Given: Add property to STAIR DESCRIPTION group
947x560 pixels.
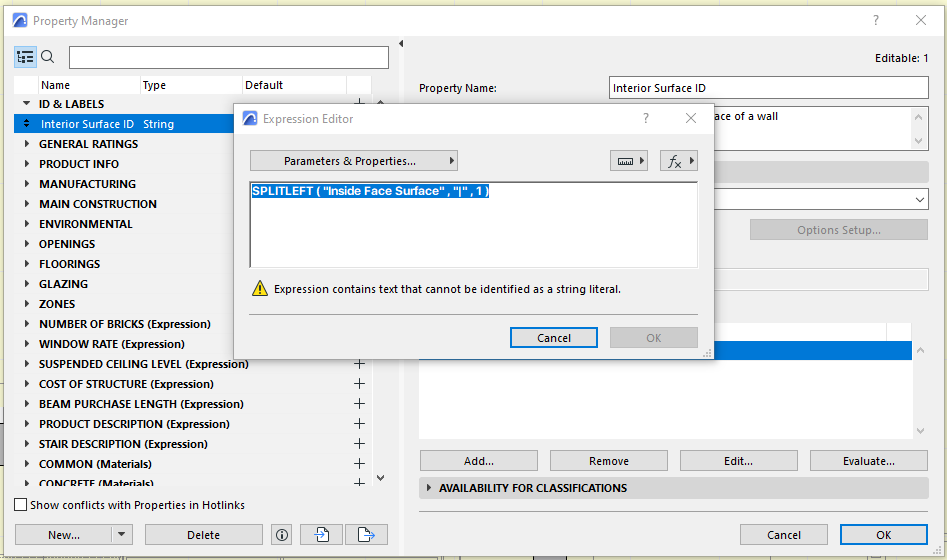Looking at the screenshot, I should [x=359, y=443].
